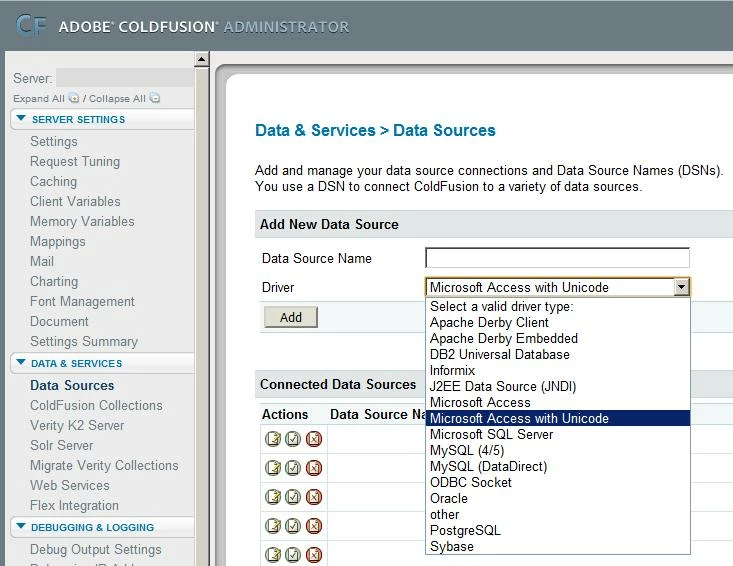Viewport: 733px width, 566px height.
Task: Delete the fourth connected data source
Action: click(314, 526)
